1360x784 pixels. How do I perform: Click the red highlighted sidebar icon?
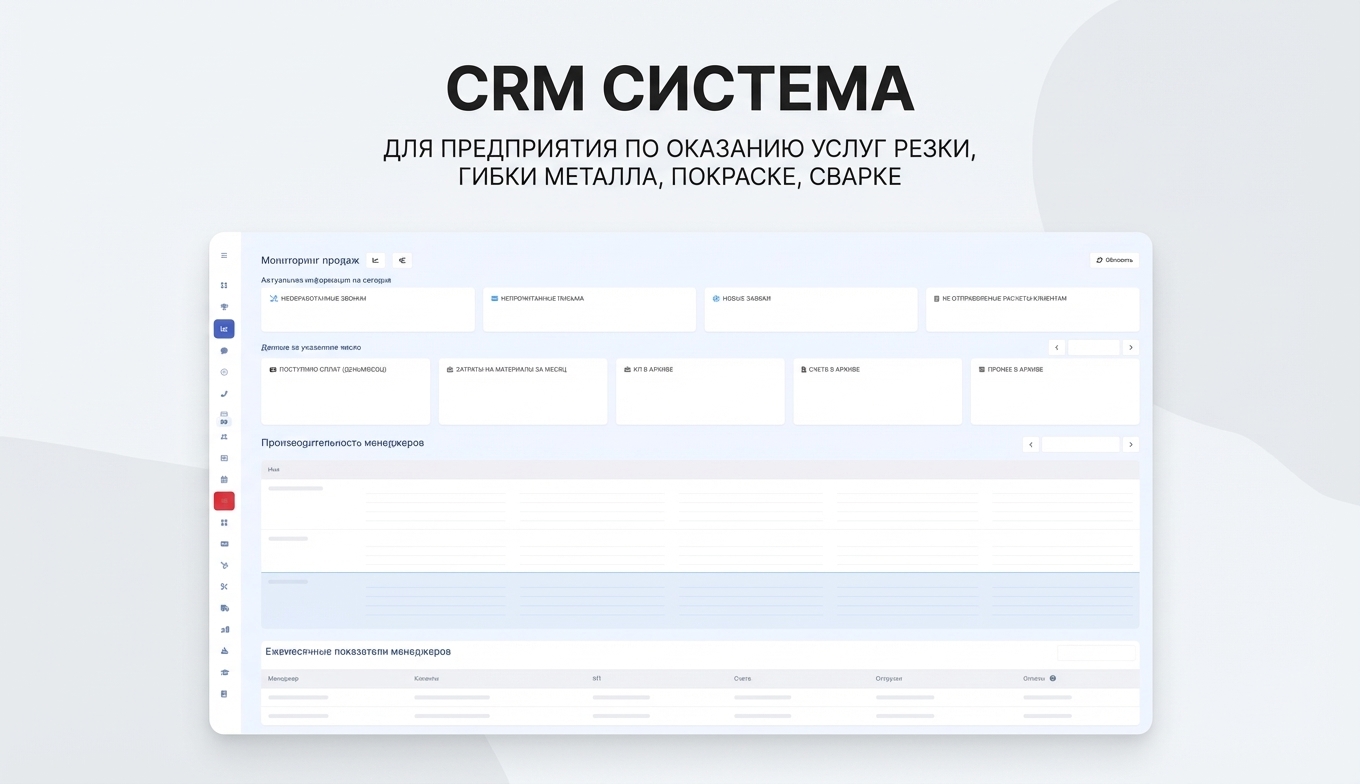point(224,500)
